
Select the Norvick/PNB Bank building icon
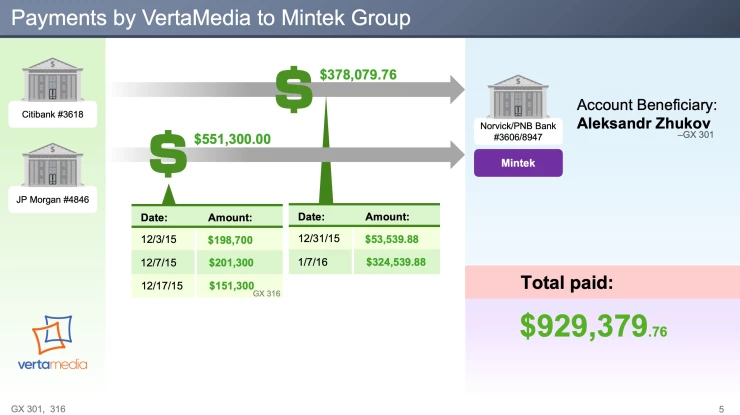click(516, 97)
